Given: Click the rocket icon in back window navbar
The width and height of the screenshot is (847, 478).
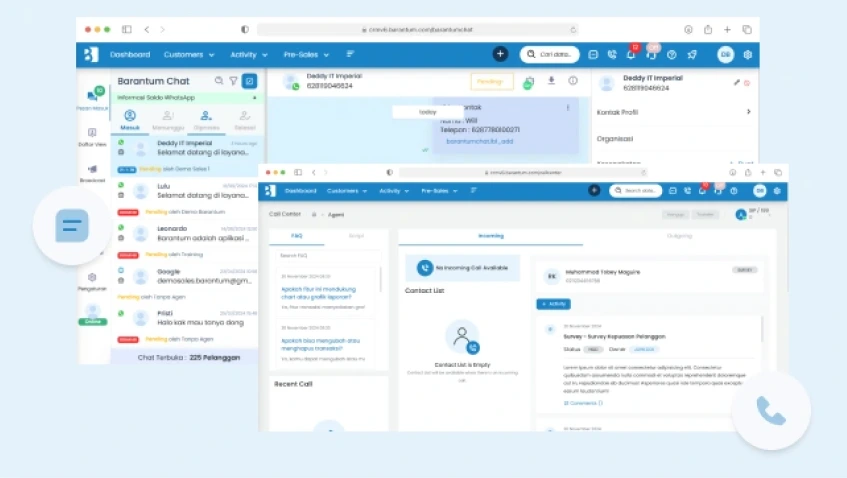Looking at the screenshot, I should click(692, 55).
